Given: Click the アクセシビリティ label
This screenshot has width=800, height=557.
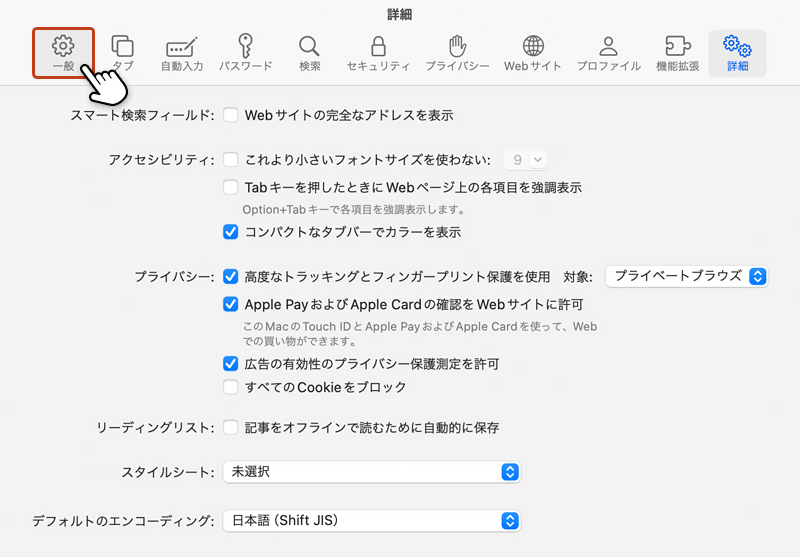Looking at the screenshot, I should click(x=162, y=160).
